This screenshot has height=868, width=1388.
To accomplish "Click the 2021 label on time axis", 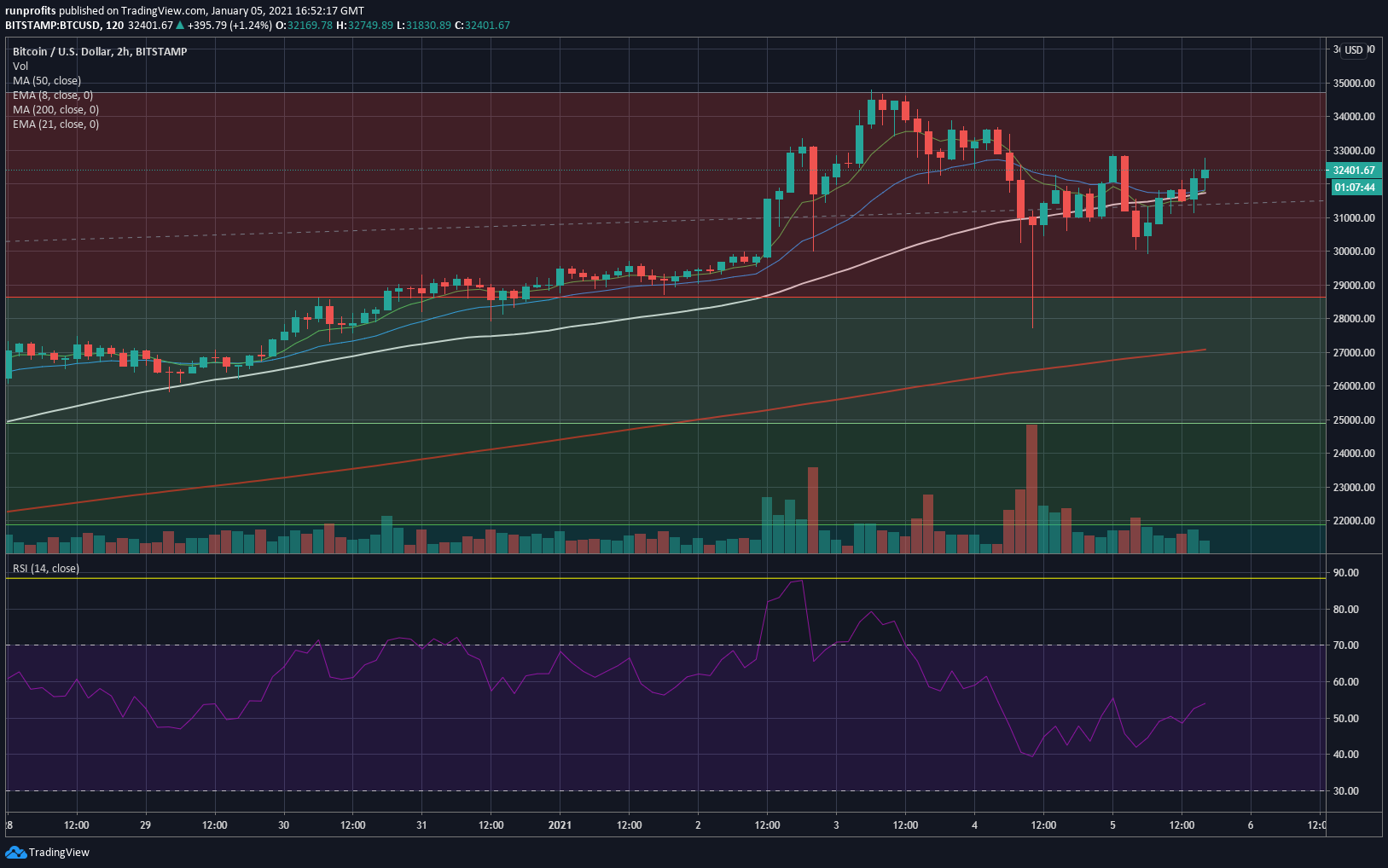I will pyautogui.click(x=560, y=825).
